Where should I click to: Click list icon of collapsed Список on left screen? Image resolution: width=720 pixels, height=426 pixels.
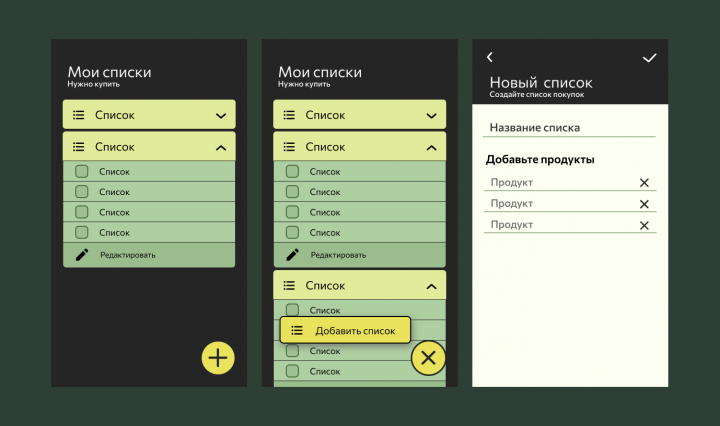[79, 115]
